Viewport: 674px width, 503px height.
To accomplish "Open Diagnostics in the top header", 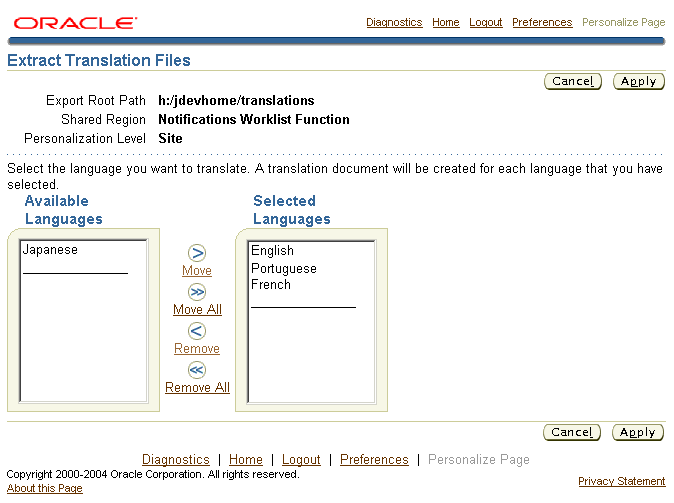I will (394, 22).
